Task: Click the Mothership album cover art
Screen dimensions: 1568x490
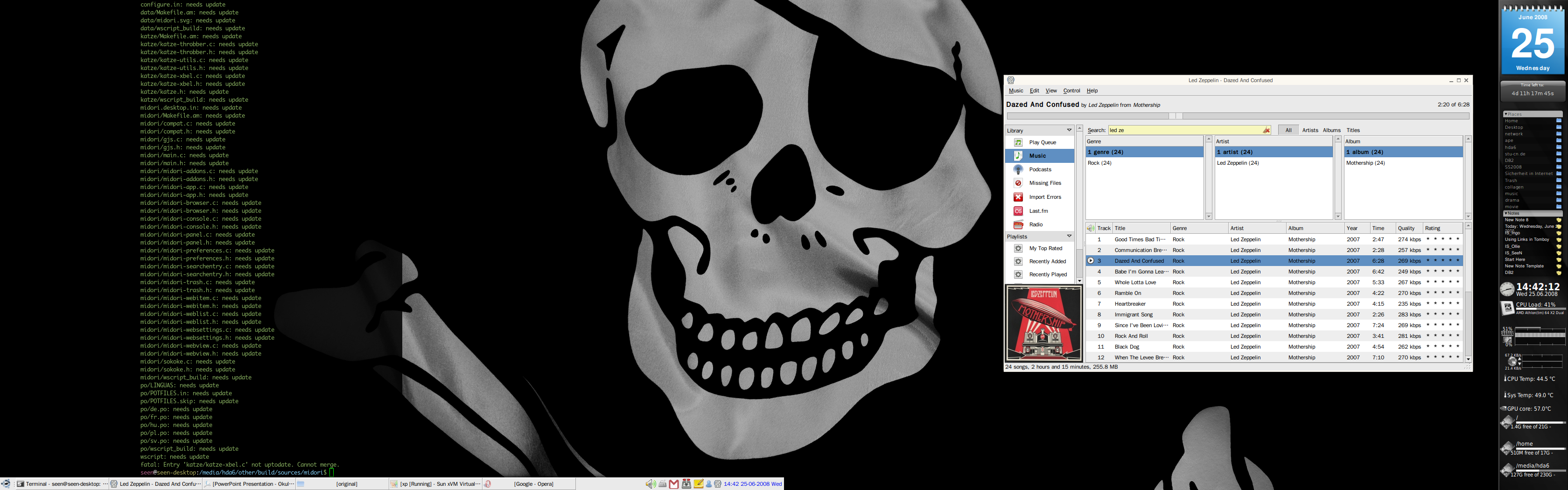Action: pos(1043,324)
